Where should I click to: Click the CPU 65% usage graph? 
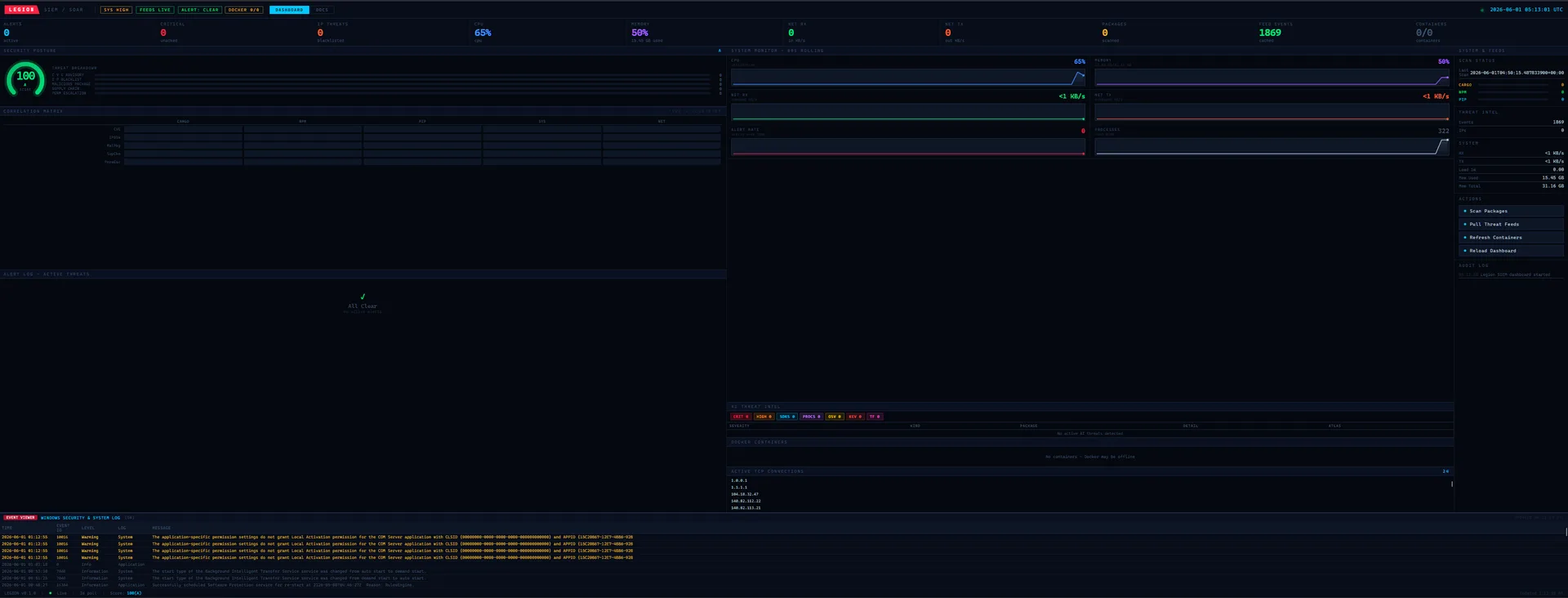coord(908,78)
